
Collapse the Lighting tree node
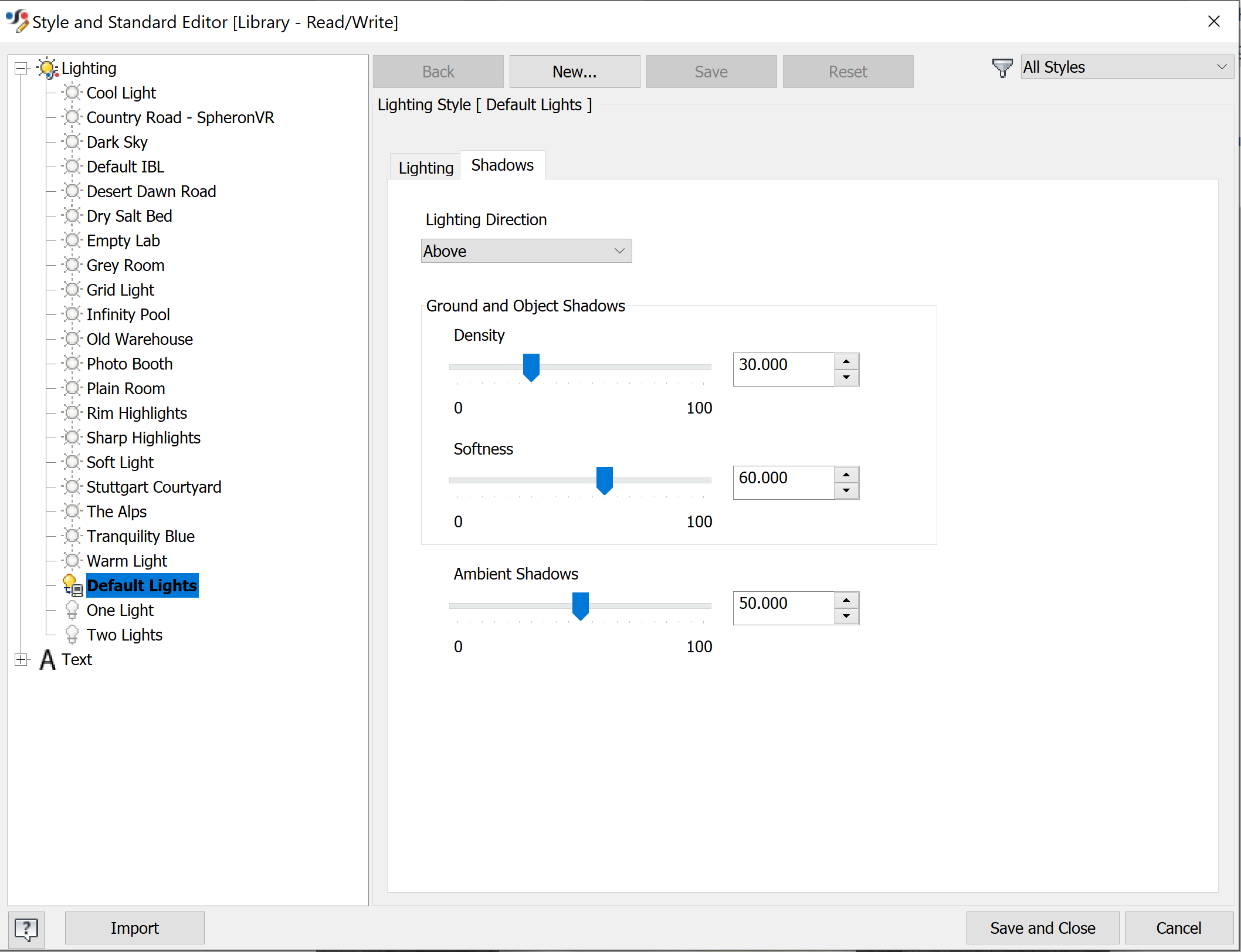(x=22, y=69)
